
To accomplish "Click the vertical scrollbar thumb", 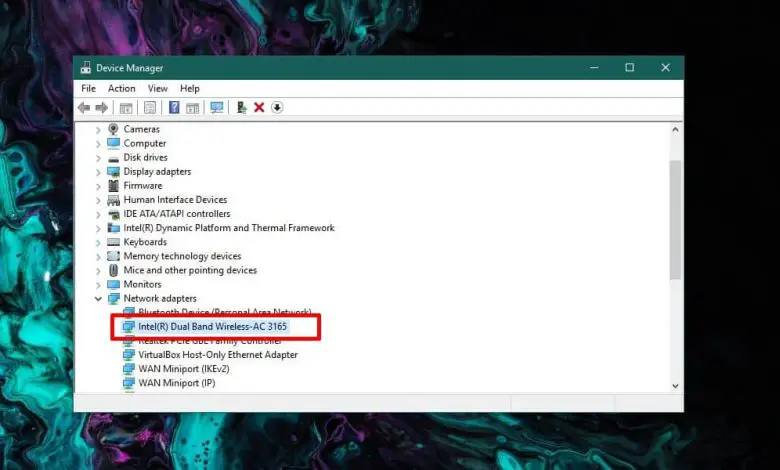I will (675, 220).
